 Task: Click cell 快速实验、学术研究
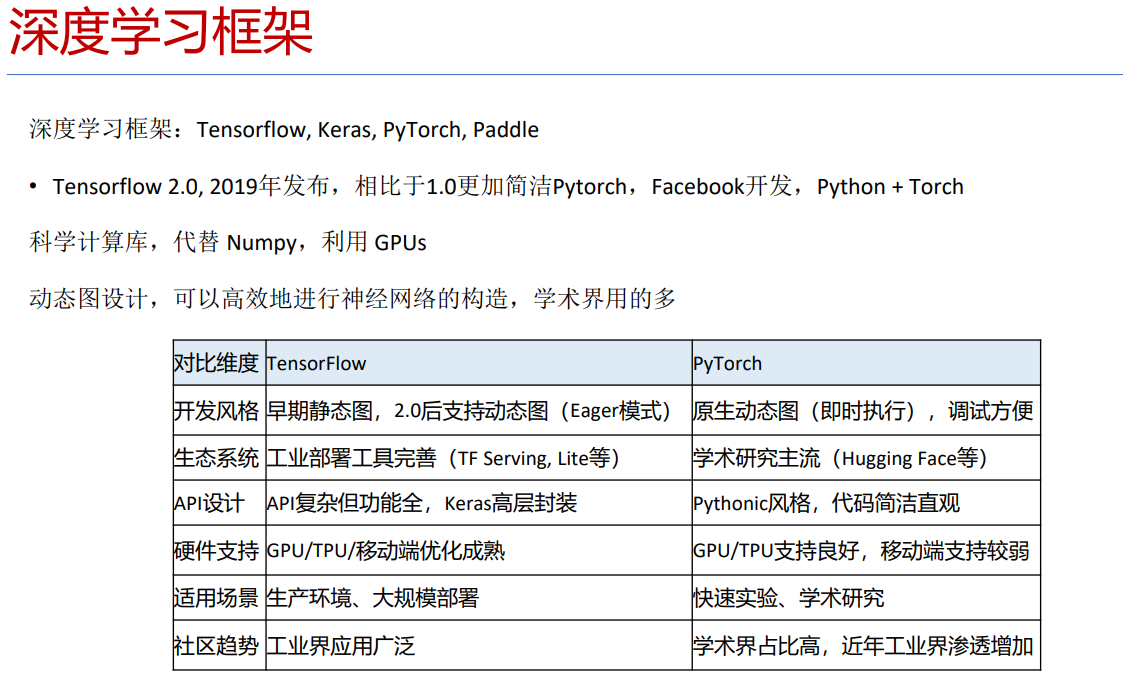click(x=866, y=598)
